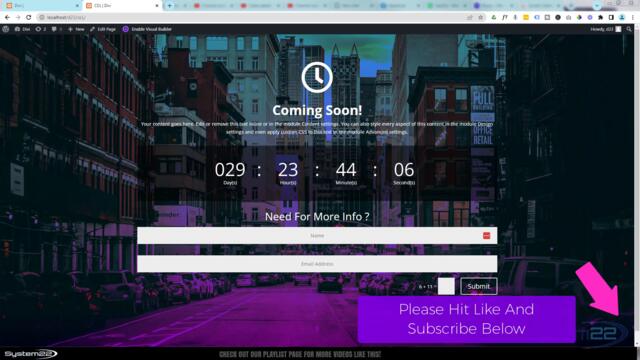Click the page vertical scrollbar
640x360 pixels.
tap(637, 184)
